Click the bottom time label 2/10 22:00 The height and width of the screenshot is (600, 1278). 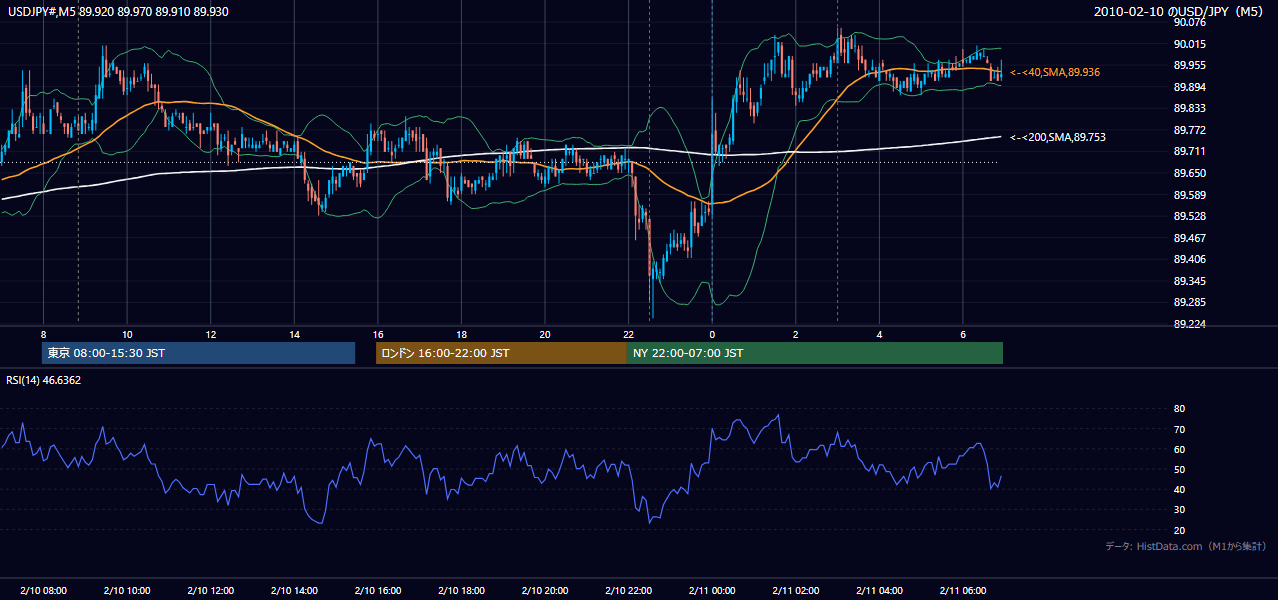[x=628, y=591]
